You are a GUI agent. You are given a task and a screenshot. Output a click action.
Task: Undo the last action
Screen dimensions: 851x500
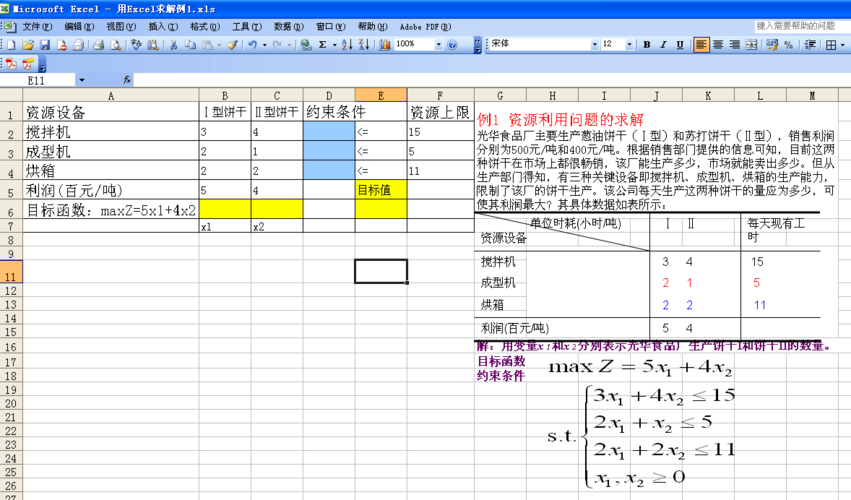[x=253, y=45]
